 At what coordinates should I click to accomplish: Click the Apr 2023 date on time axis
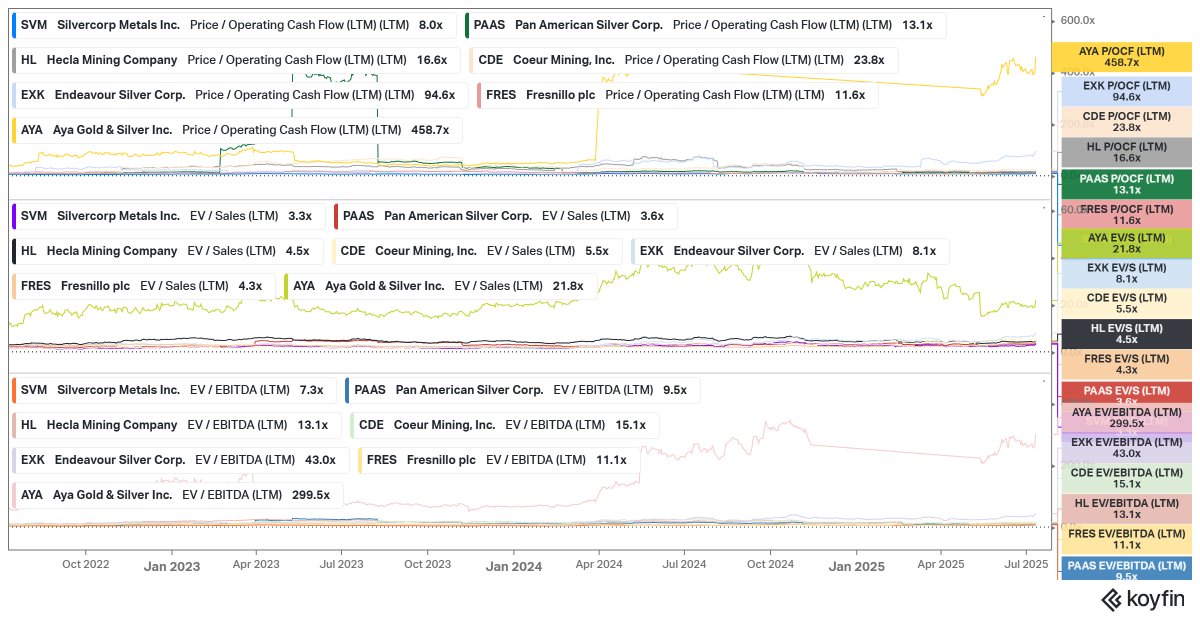pyautogui.click(x=256, y=564)
